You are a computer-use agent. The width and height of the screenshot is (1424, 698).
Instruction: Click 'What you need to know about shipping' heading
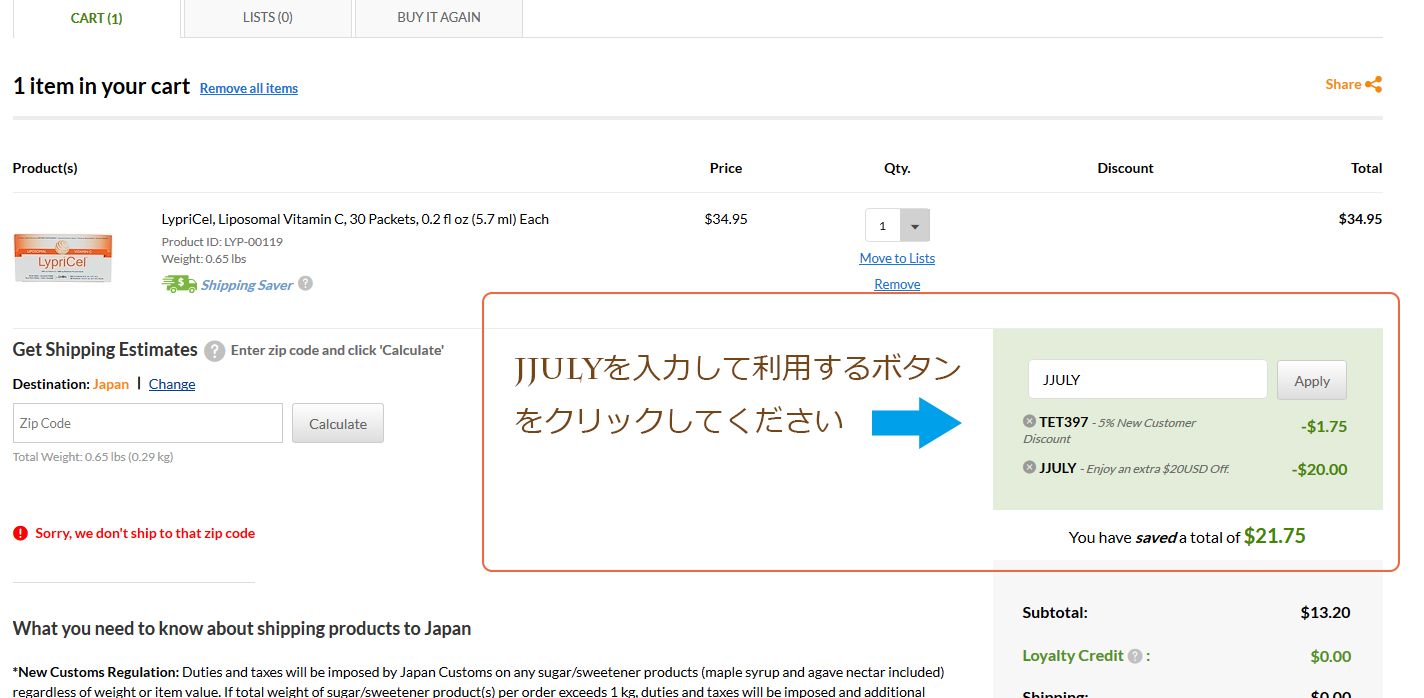(x=242, y=629)
